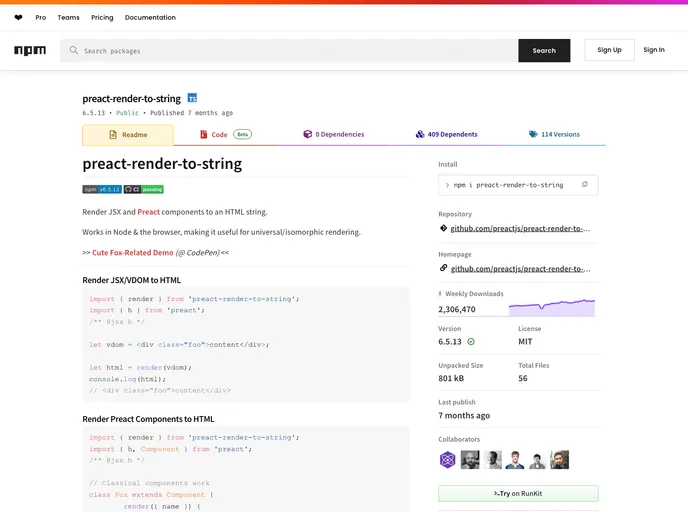The image size is (688, 512).
Task: Open the Pro menu link
Action: [41, 18]
